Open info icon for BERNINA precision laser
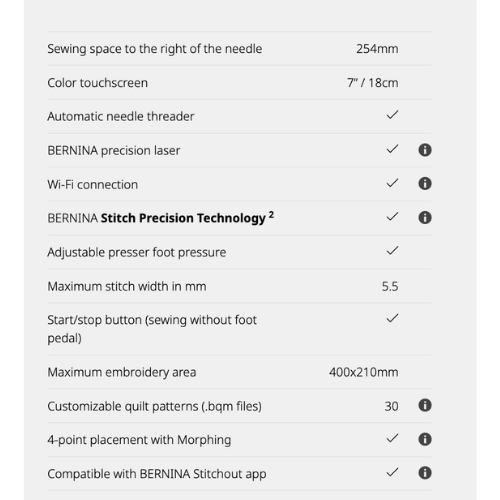Screen dimensions: 500x500 coord(425,150)
